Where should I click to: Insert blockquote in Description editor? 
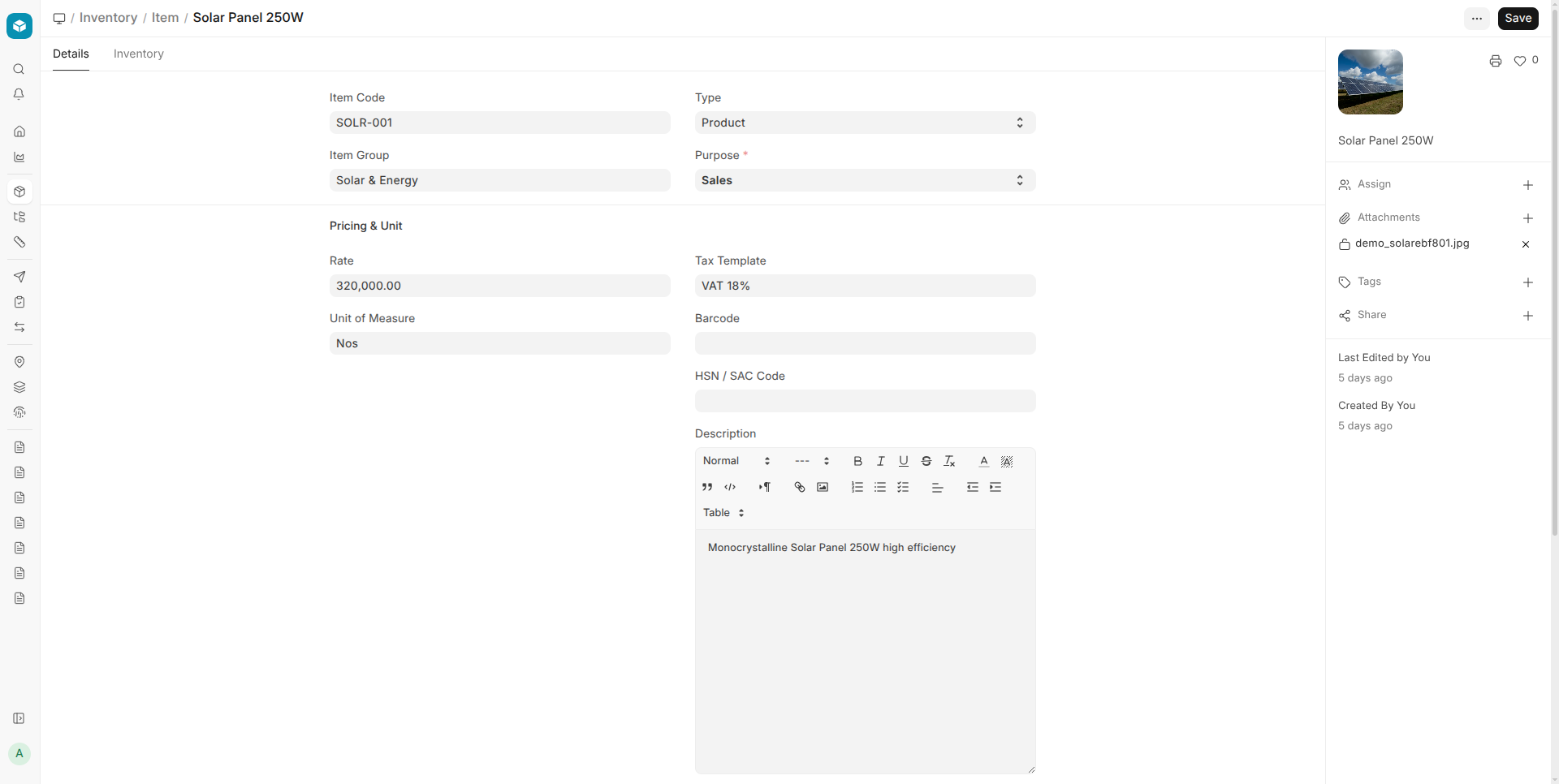tap(707, 487)
